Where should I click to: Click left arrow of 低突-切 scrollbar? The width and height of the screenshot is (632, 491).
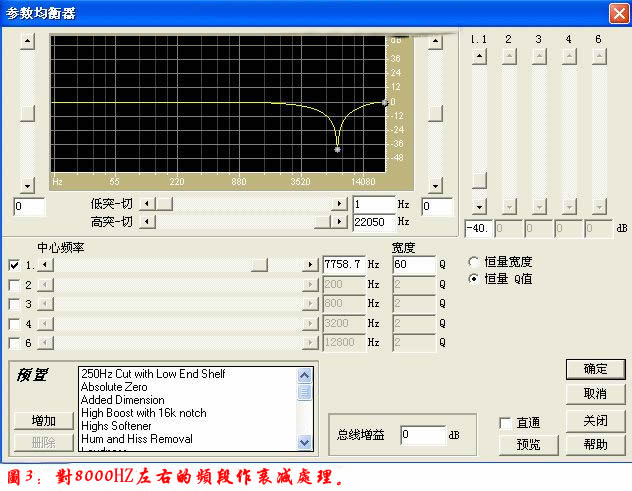point(147,204)
